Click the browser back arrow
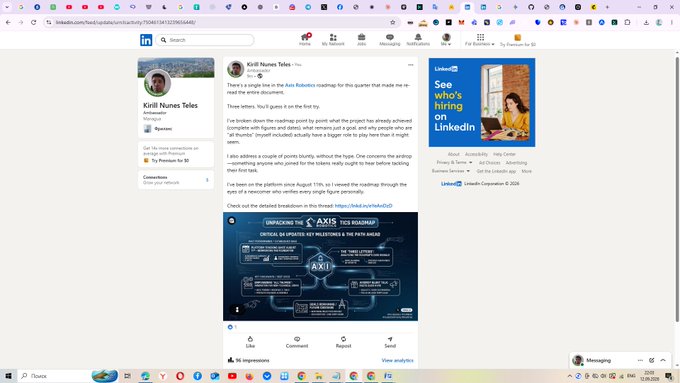The image size is (680, 383). coord(8,22)
